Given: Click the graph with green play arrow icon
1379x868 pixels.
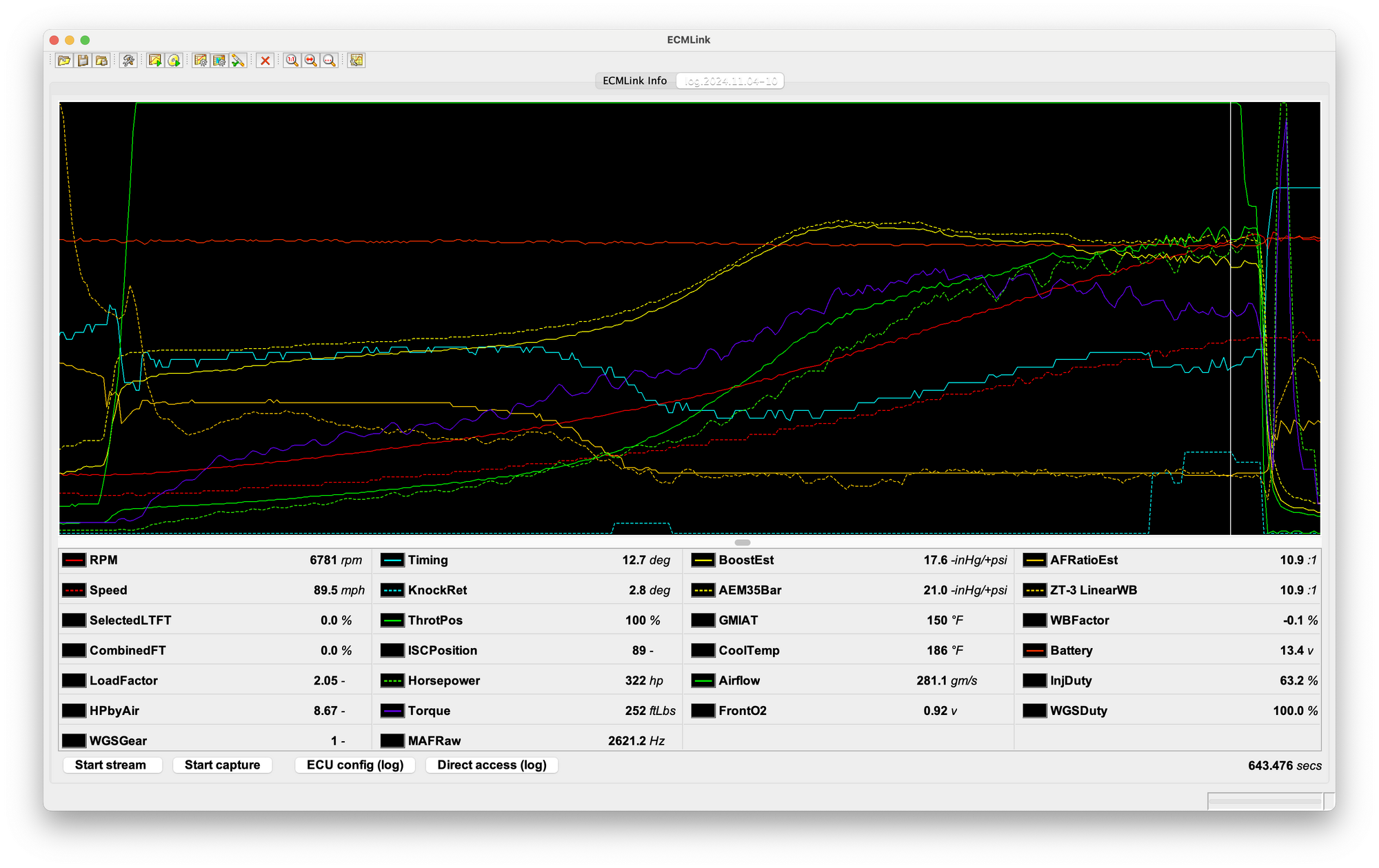Looking at the screenshot, I should [x=155, y=61].
